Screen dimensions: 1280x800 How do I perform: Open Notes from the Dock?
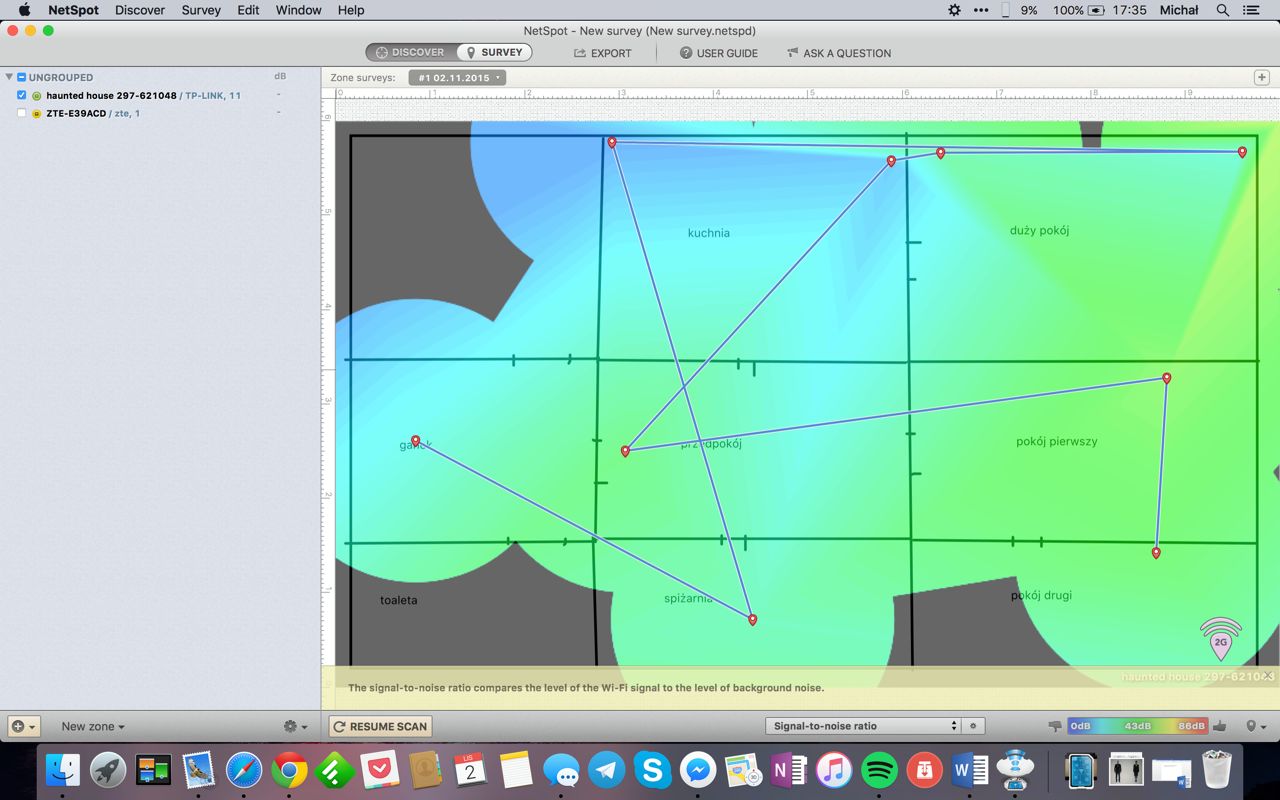[x=516, y=770]
